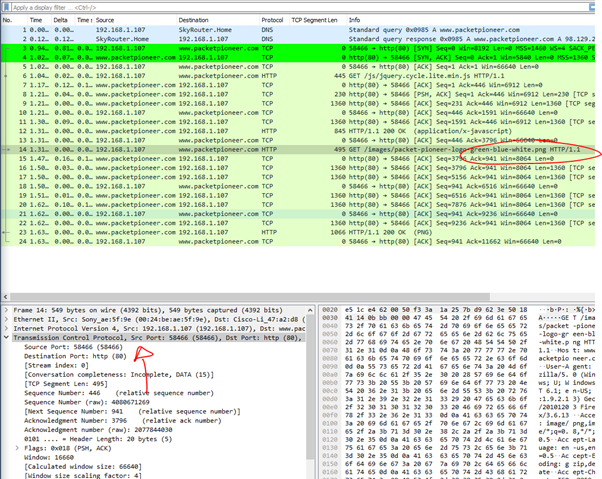Sort packets by the Protocol column header
Image resolution: width=602 pixels, height=479 pixels.
[x=272, y=19]
